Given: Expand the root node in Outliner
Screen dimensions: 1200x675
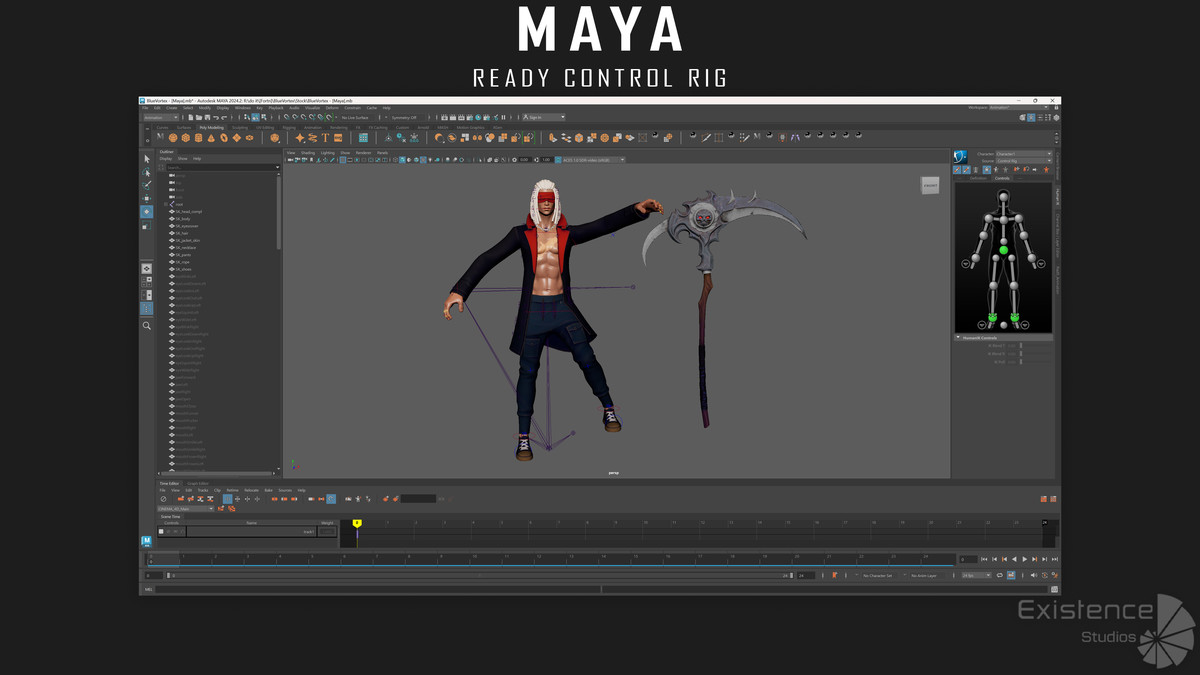Looking at the screenshot, I should click(167, 204).
